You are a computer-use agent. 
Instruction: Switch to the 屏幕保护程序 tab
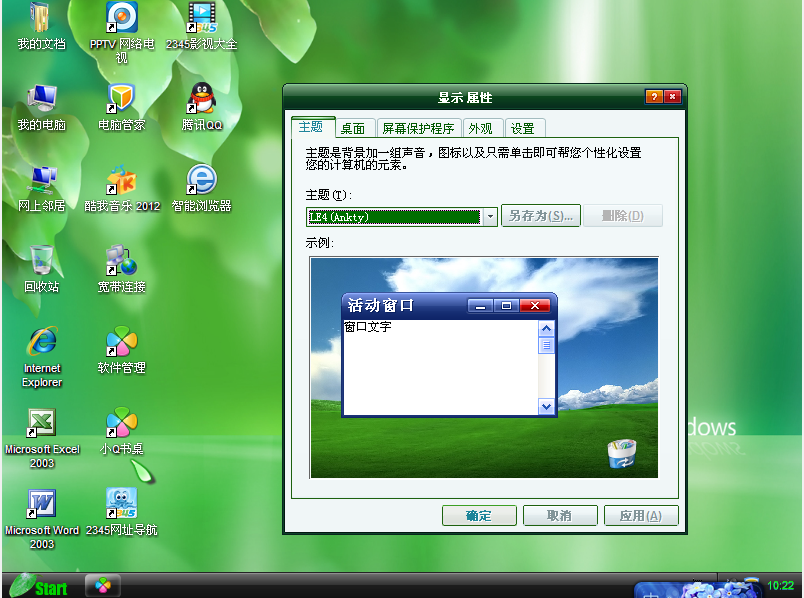pos(417,128)
